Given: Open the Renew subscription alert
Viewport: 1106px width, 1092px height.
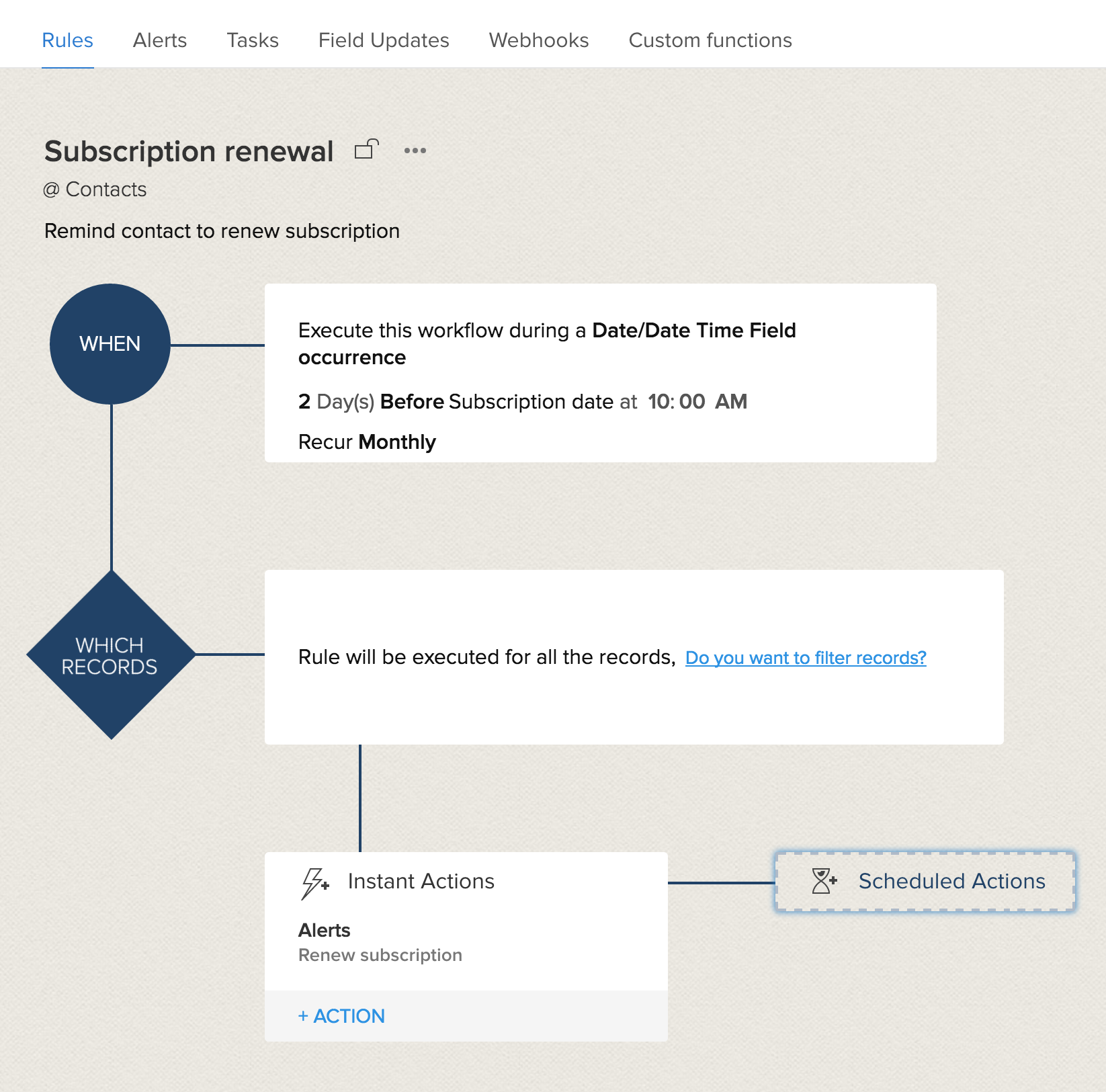Looking at the screenshot, I should tap(380, 955).
